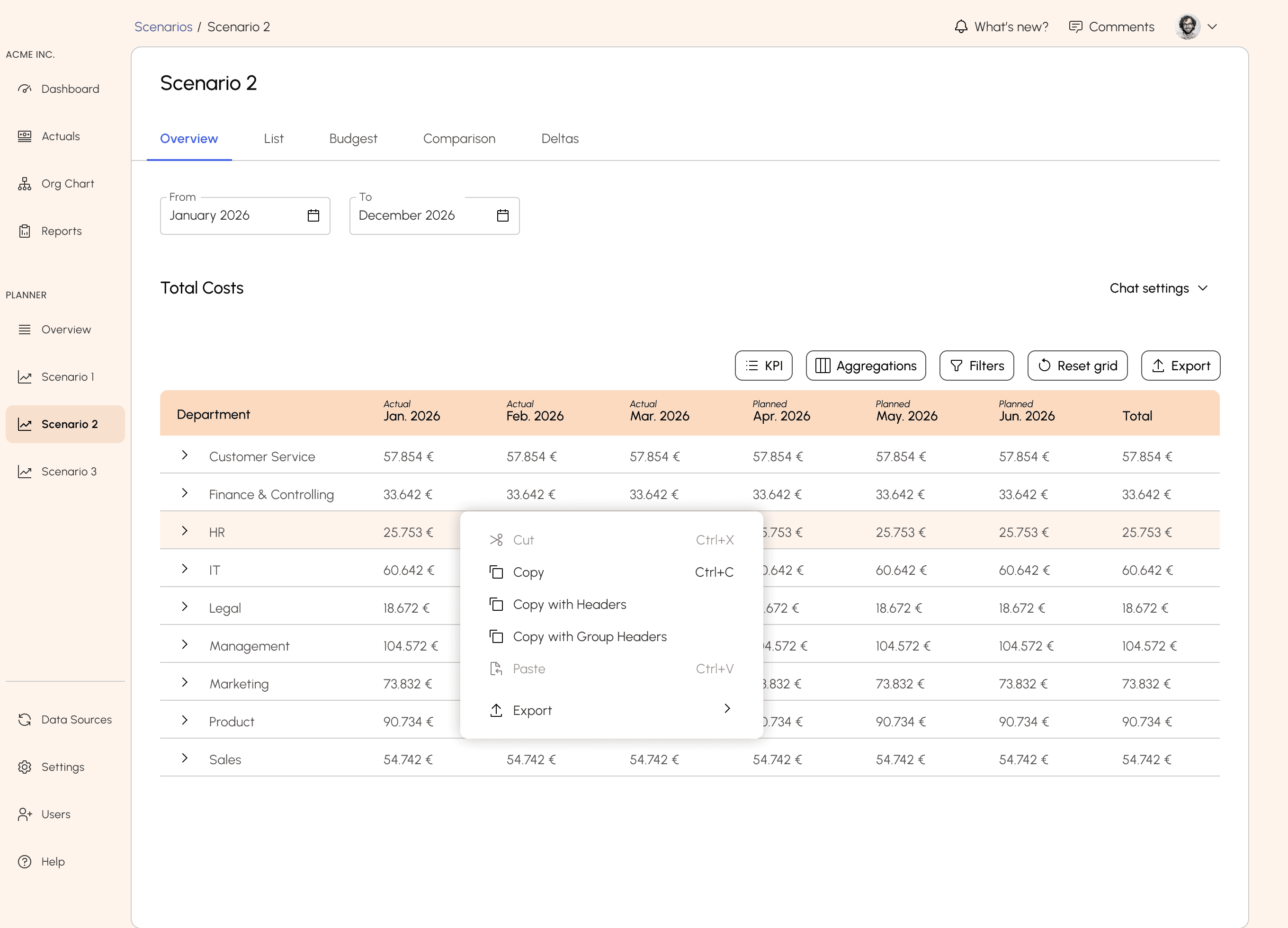Navigate back via the Scenarios breadcrumb link
The image size is (1288, 928).
tap(163, 26)
